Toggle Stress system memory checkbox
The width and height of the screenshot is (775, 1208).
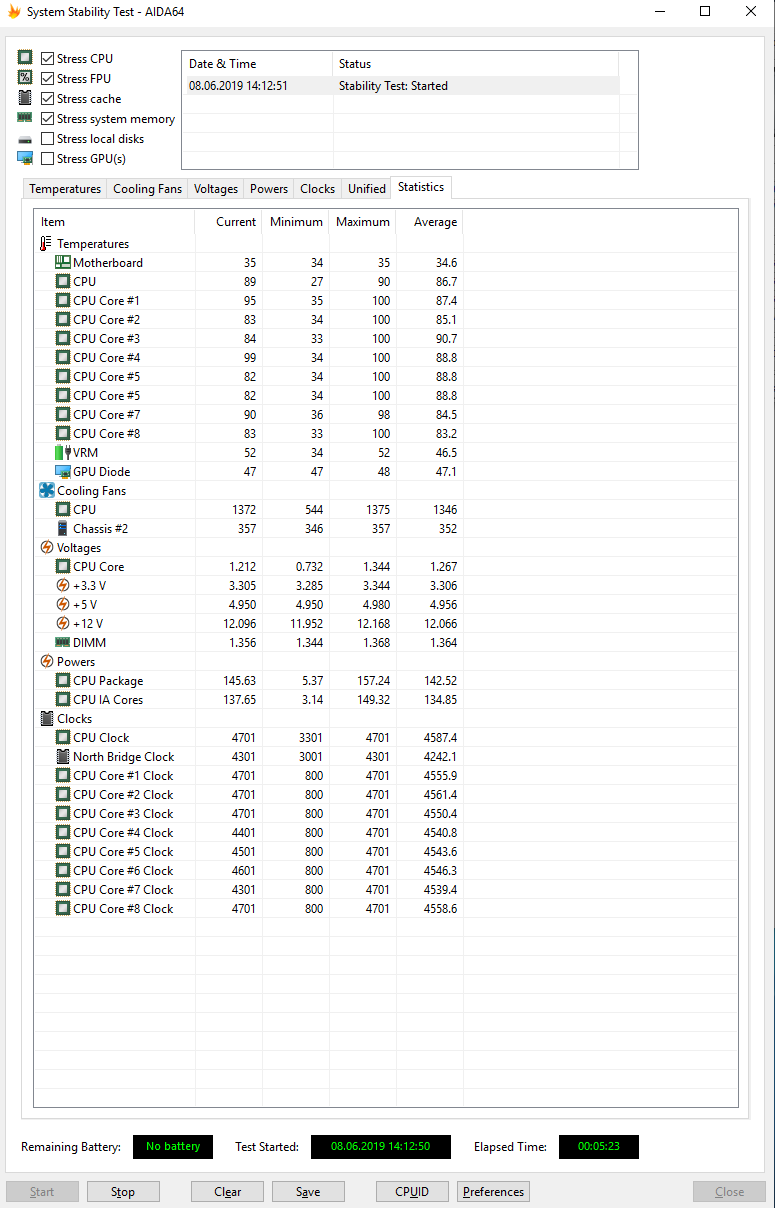pyautogui.click(x=48, y=119)
